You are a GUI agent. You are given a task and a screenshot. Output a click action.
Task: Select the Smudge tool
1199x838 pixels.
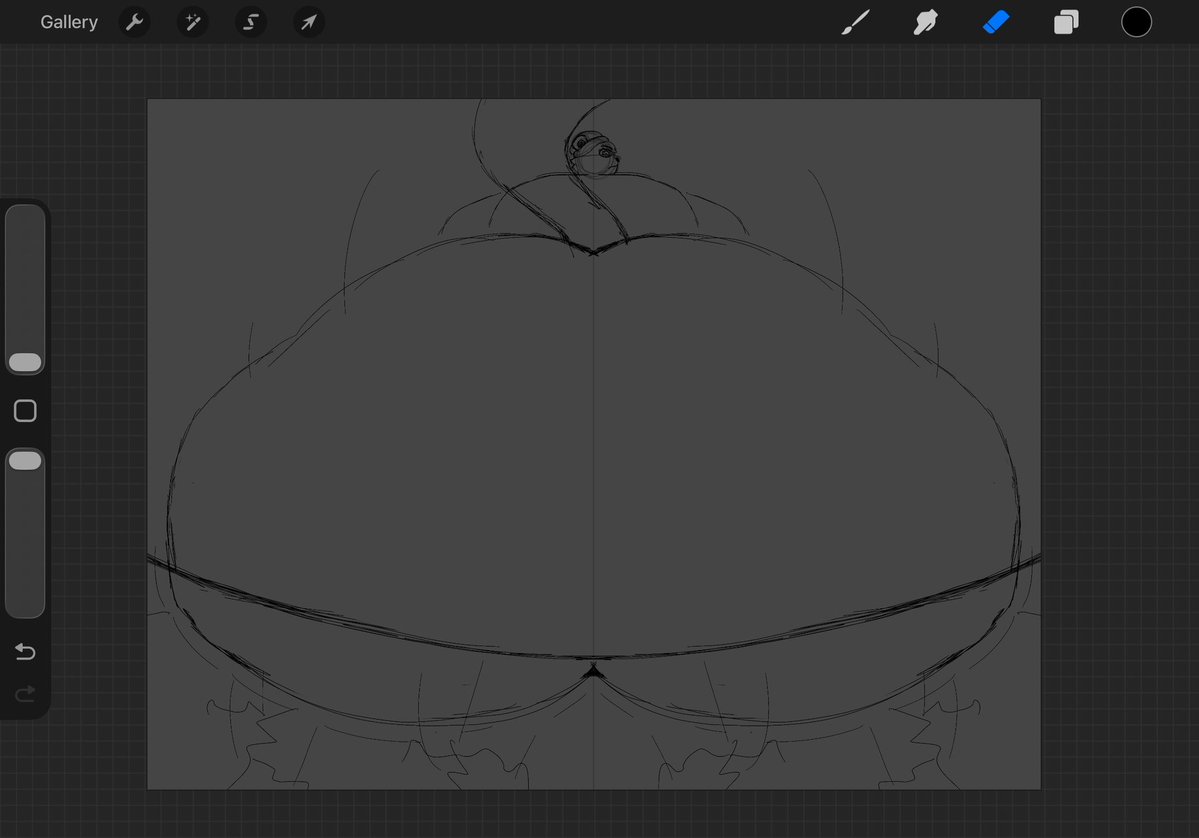tap(925, 21)
